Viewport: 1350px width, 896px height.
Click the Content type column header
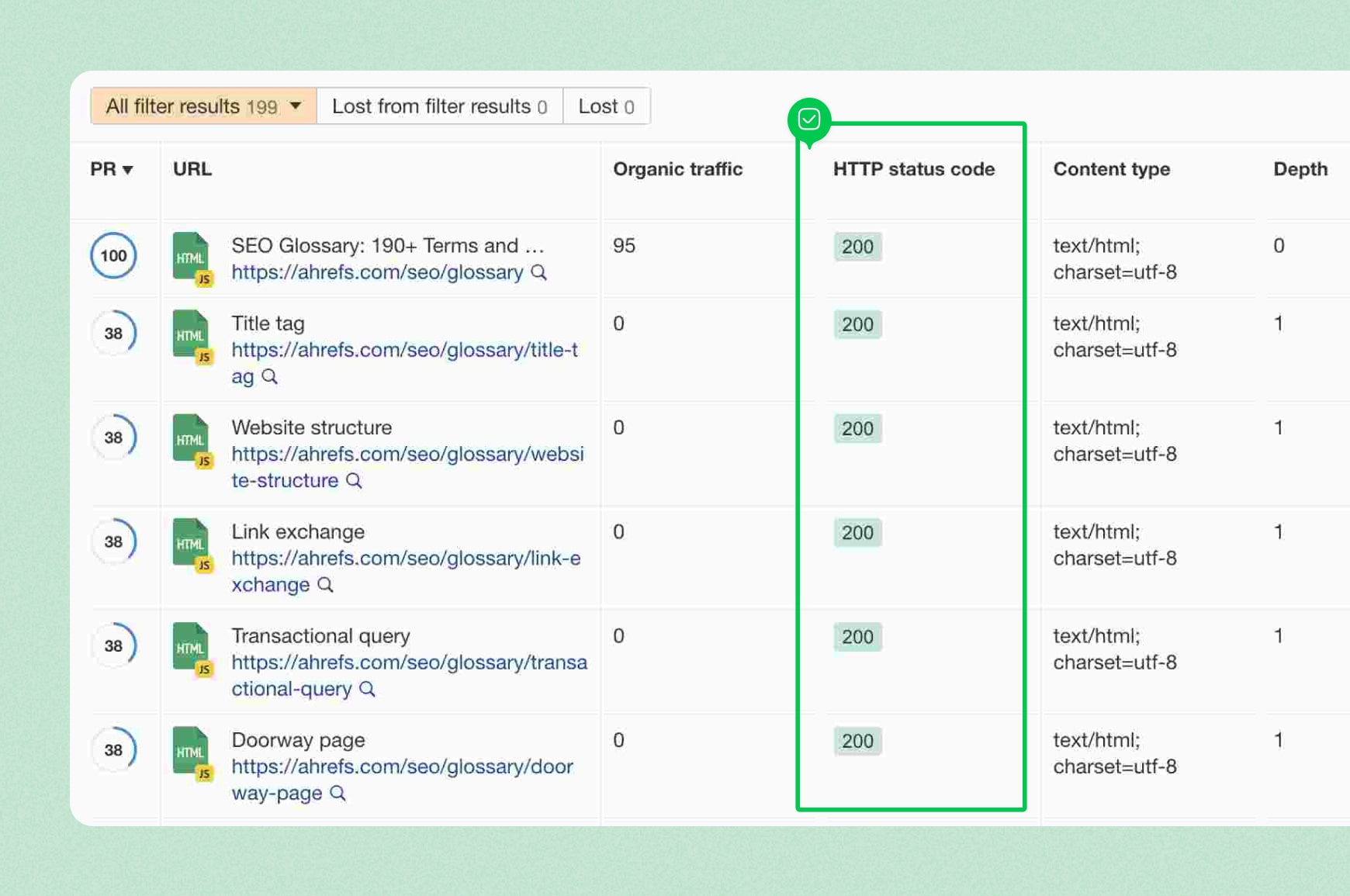tap(1111, 169)
